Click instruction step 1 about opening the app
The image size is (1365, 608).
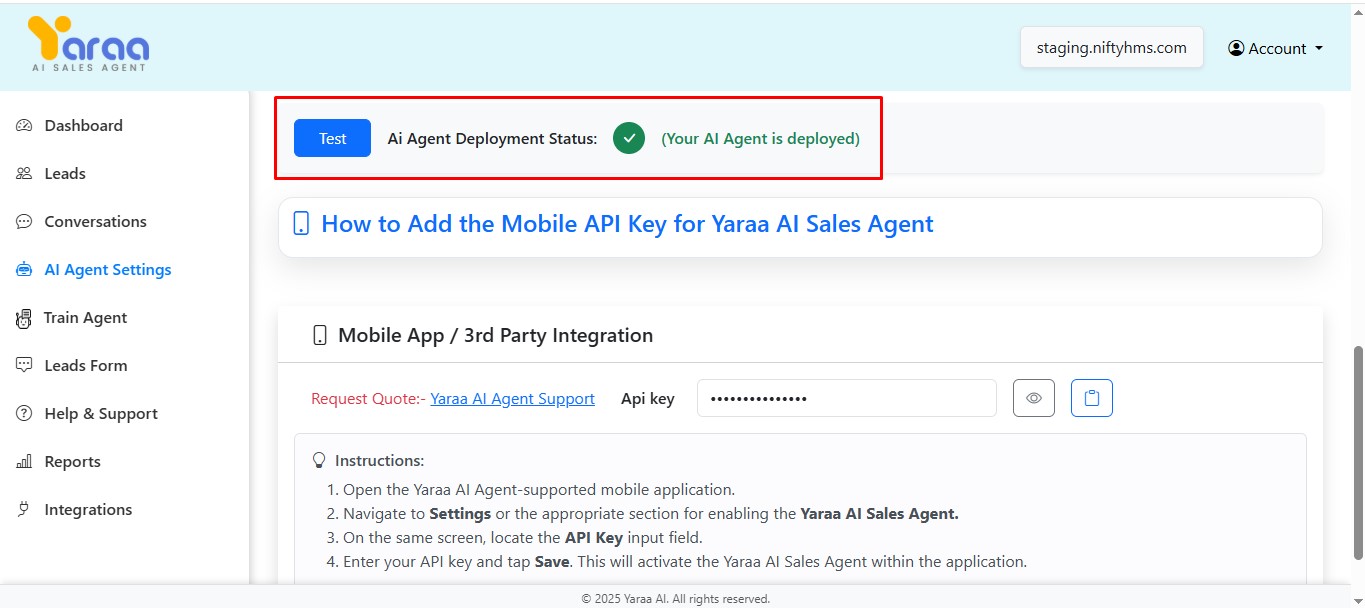point(539,489)
